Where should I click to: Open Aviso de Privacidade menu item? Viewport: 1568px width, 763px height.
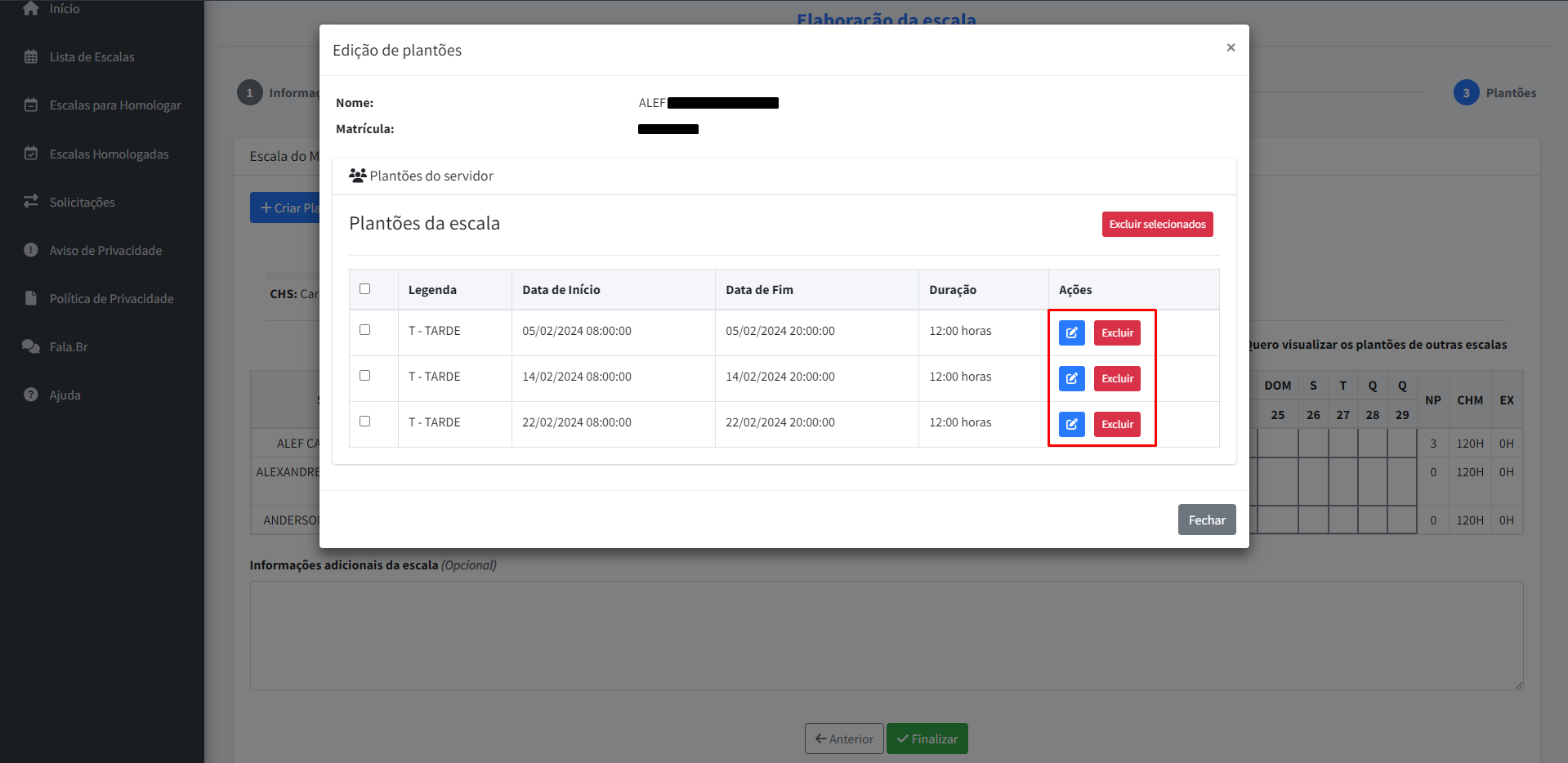(105, 250)
